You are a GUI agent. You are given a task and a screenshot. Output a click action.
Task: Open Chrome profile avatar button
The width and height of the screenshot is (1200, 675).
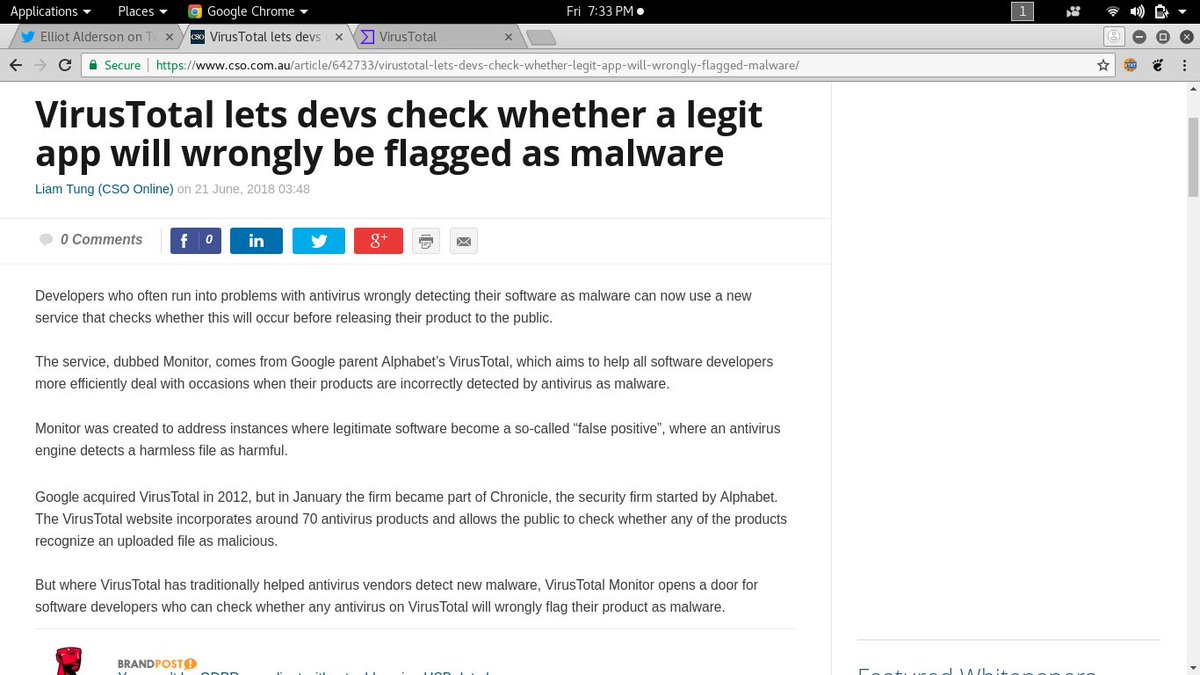(x=1113, y=37)
